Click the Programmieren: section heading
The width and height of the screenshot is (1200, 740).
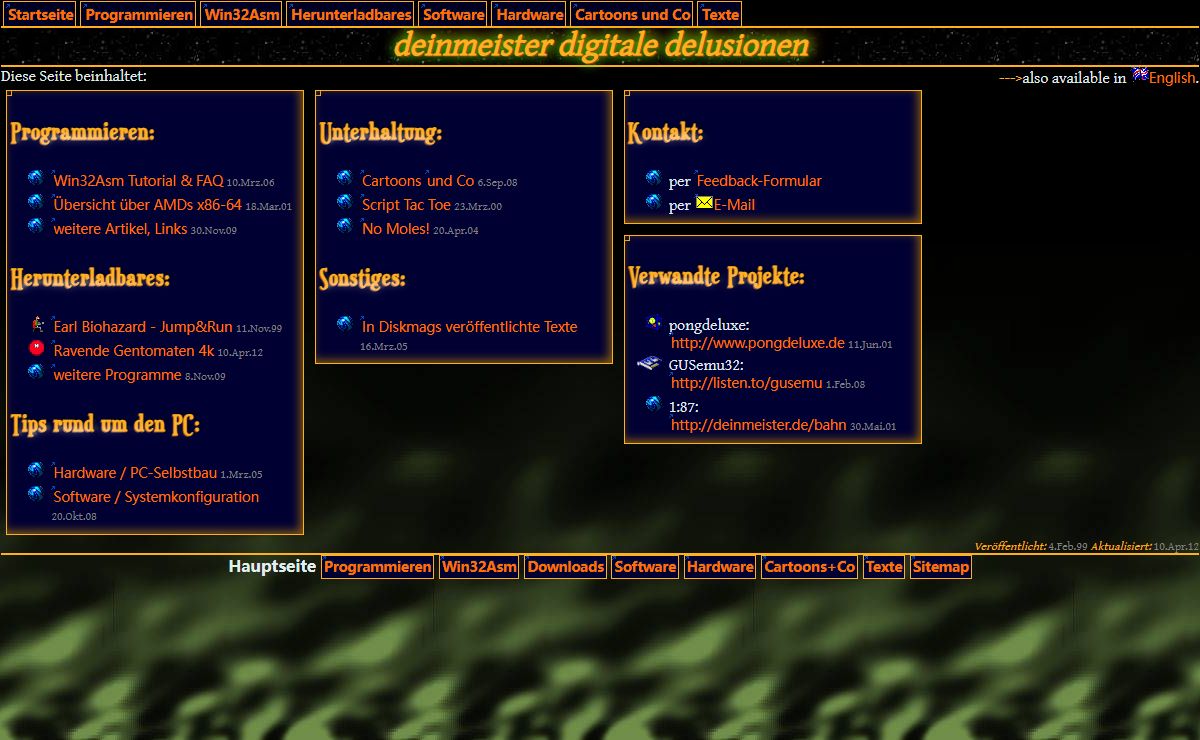tap(82, 132)
